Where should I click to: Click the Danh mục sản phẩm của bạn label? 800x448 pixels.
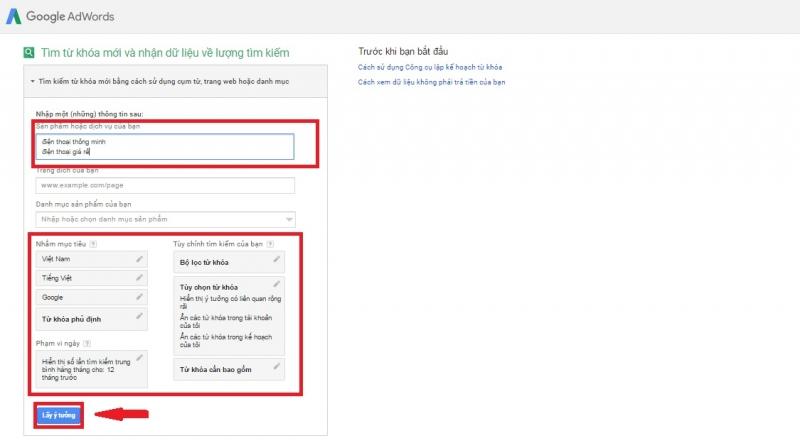[x=83, y=204]
